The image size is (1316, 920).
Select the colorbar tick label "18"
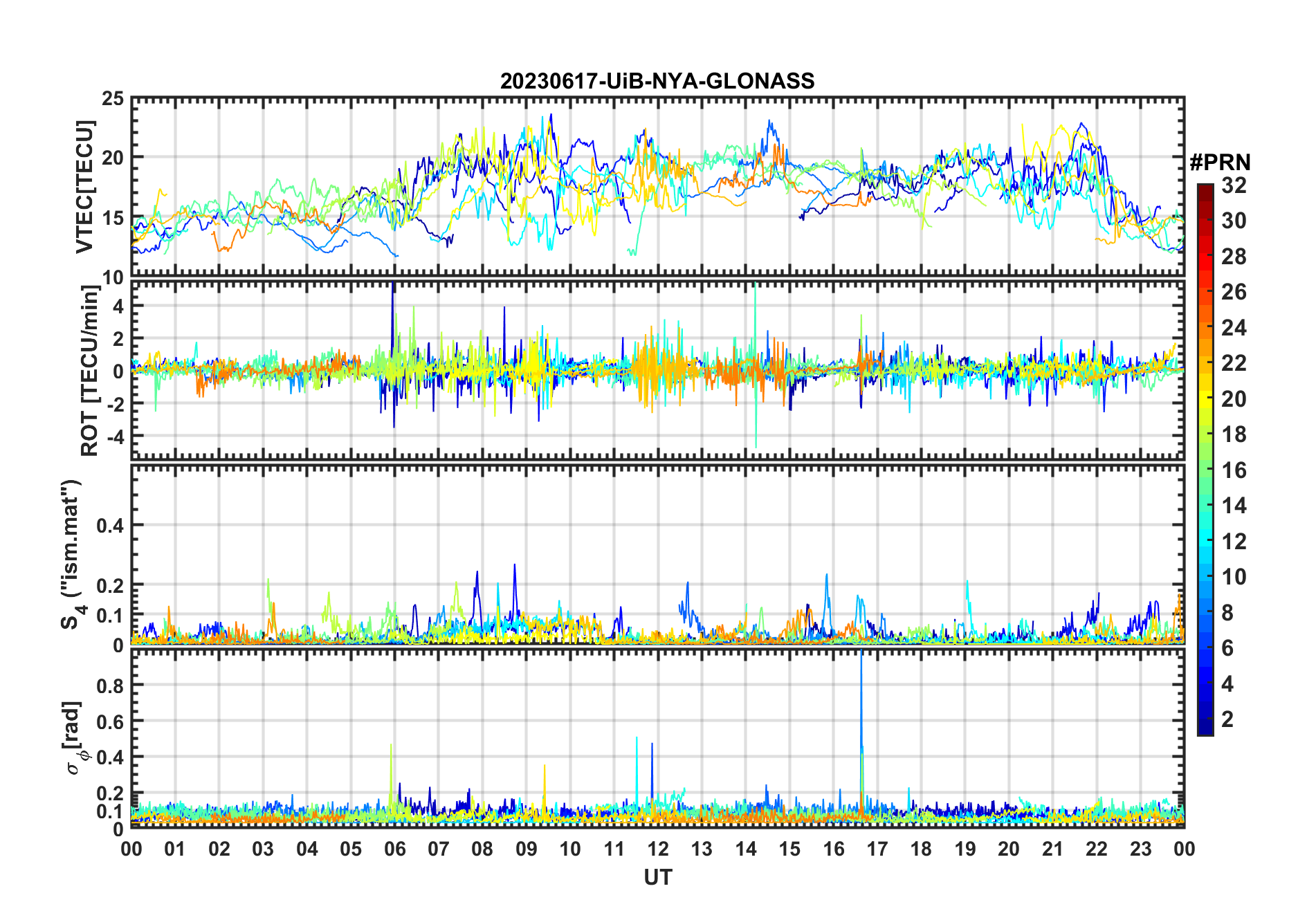(x=1234, y=434)
